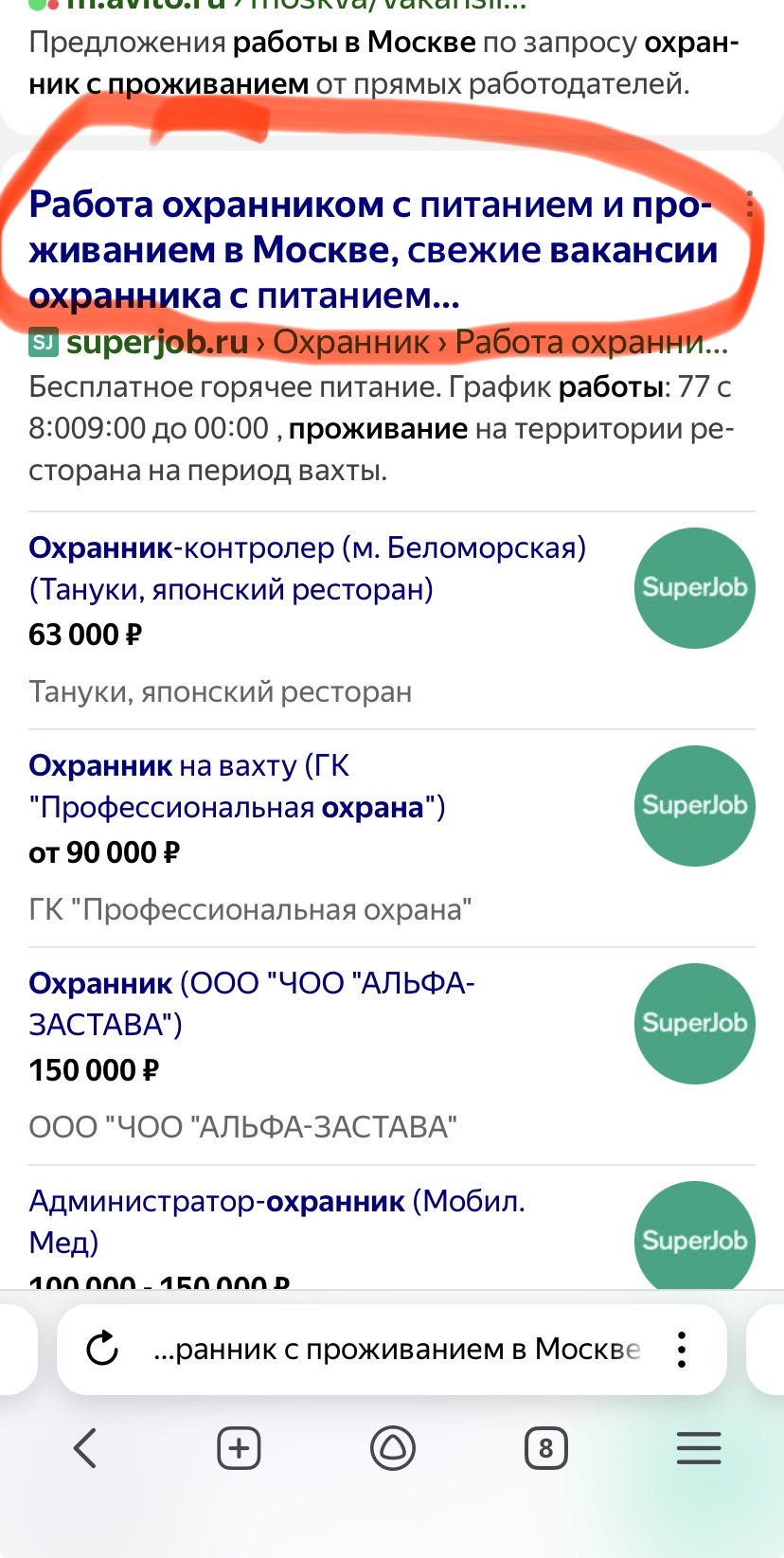Open tab switcher showing 8 tabs
Viewport: 784px width, 1558px height.
coord(545,1448)
